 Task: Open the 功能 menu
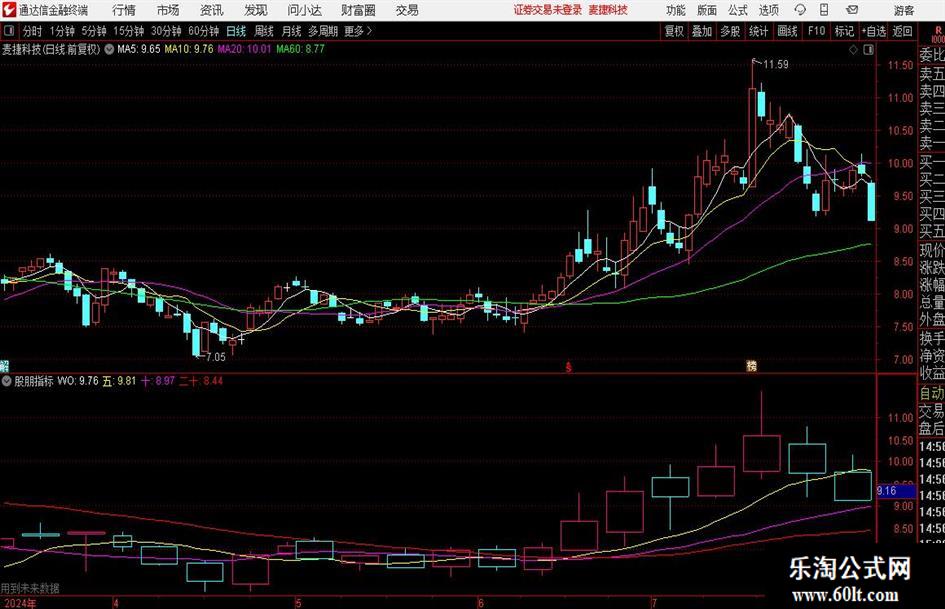[676, 10]
